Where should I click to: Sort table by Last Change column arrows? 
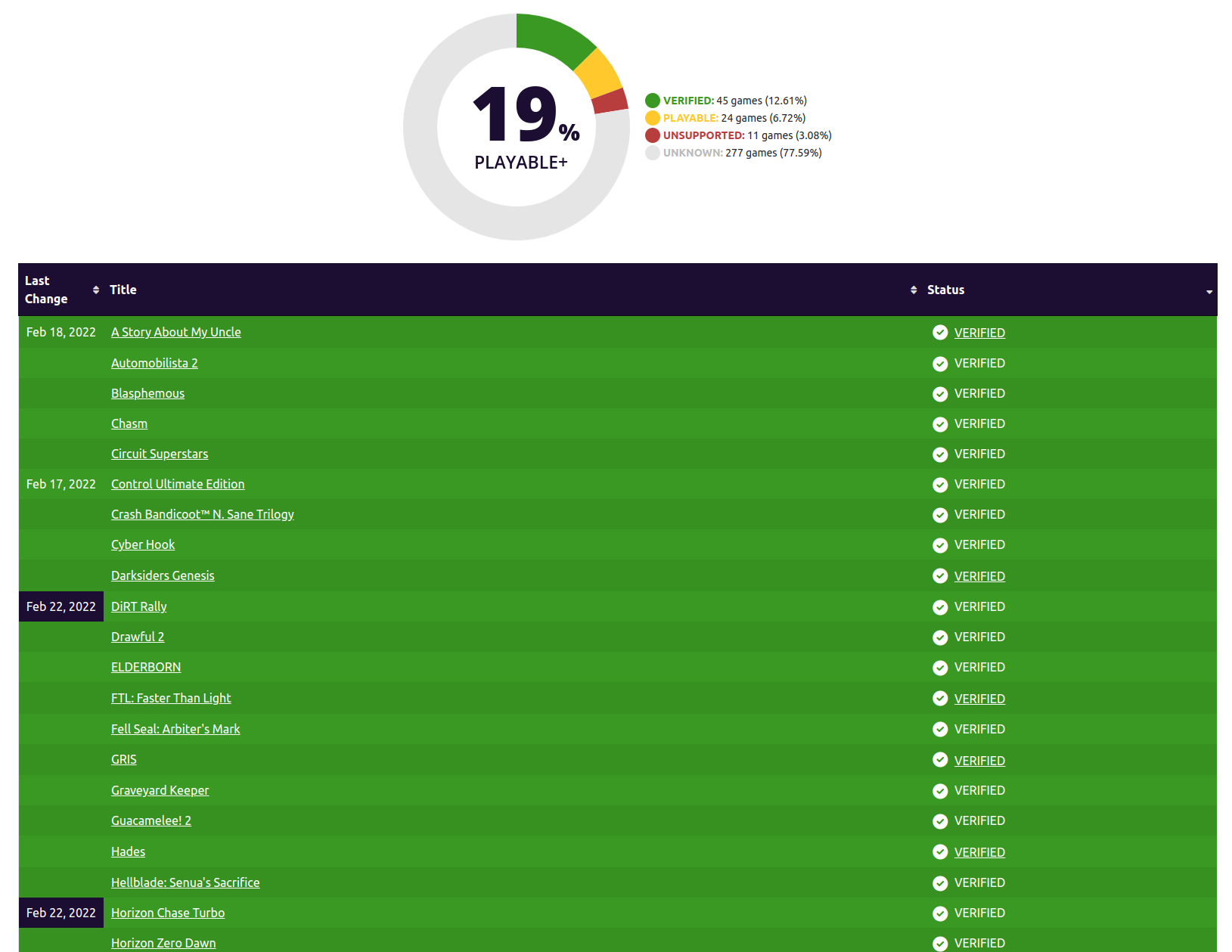(x=96, y=290)
